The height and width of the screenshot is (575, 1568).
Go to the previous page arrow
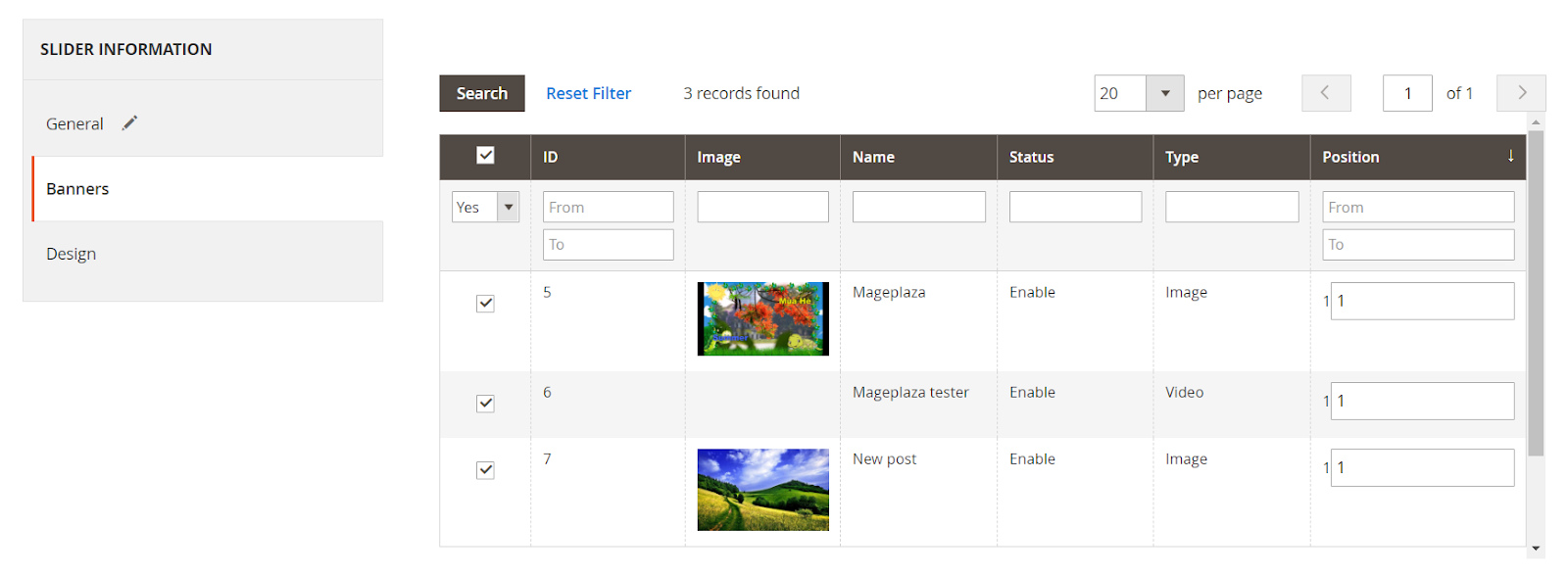[x=1325, y=93]
